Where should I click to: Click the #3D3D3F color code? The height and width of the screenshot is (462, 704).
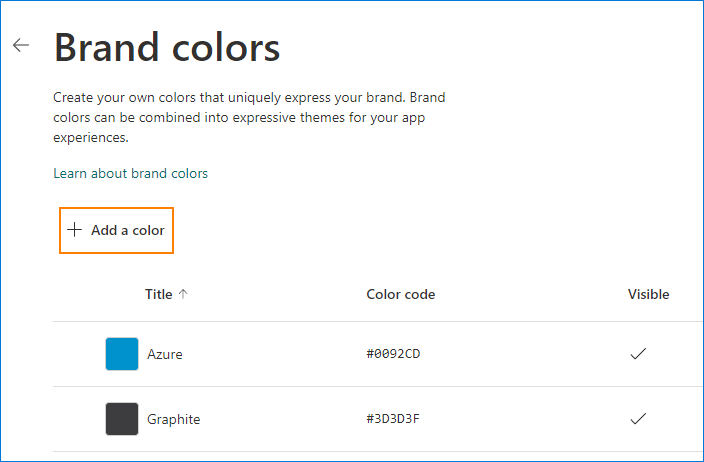pyautogui.click(x=393, y=419)
